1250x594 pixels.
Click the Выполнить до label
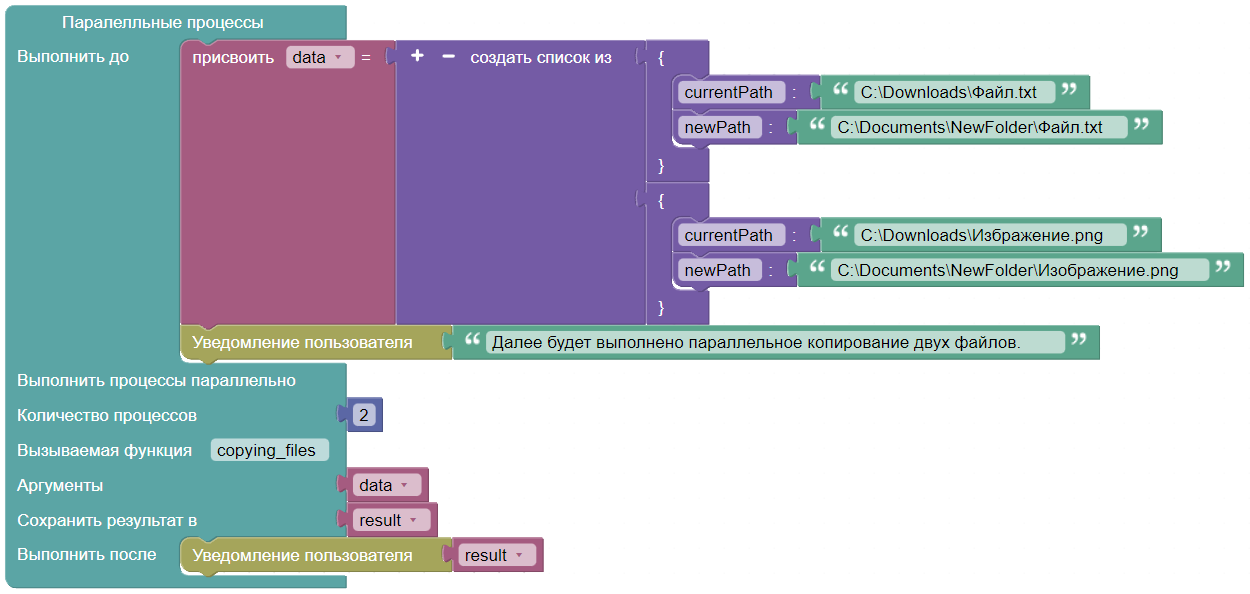click(73, 56)
